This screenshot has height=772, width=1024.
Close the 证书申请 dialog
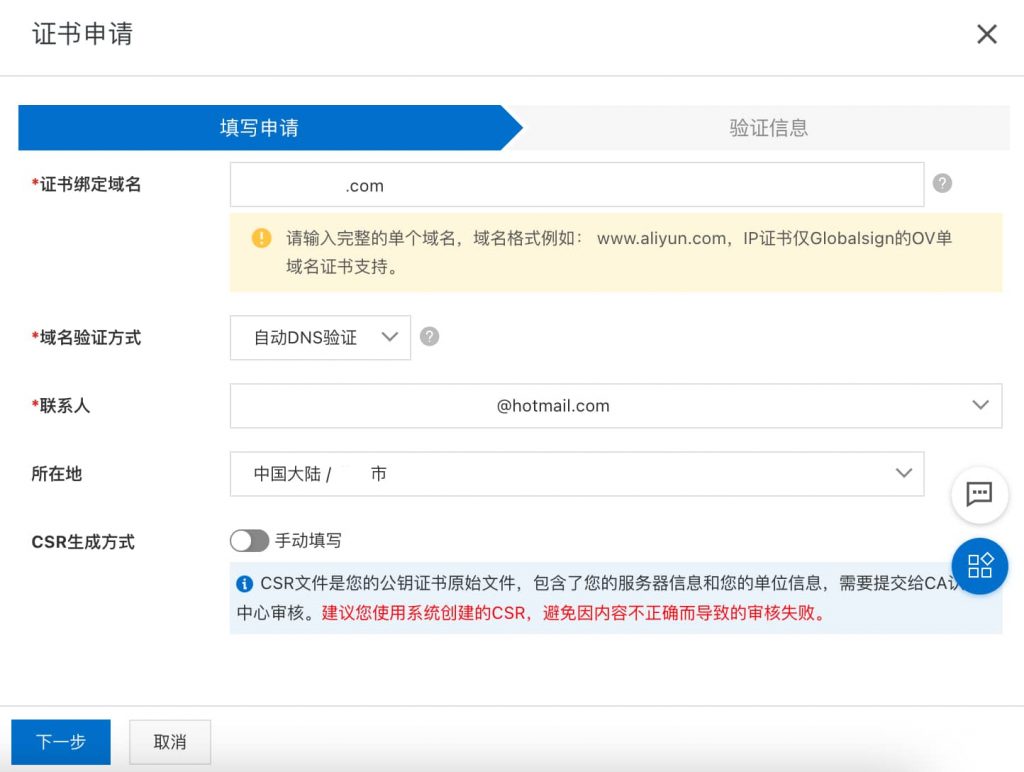point(986,33)
